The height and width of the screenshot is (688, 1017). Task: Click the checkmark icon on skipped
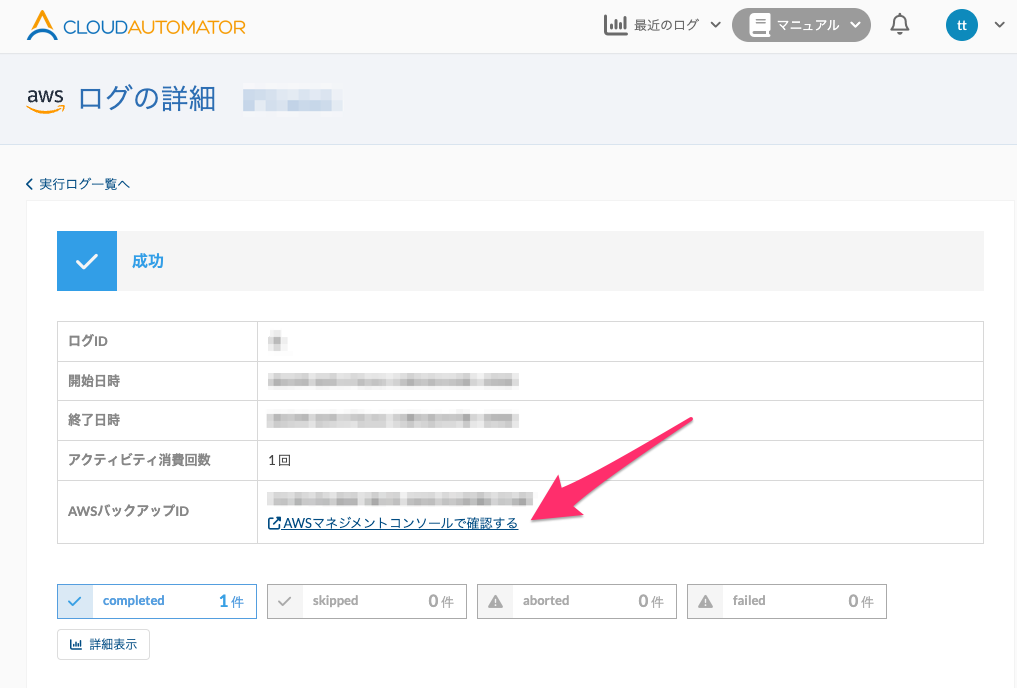tap(285, 602)
